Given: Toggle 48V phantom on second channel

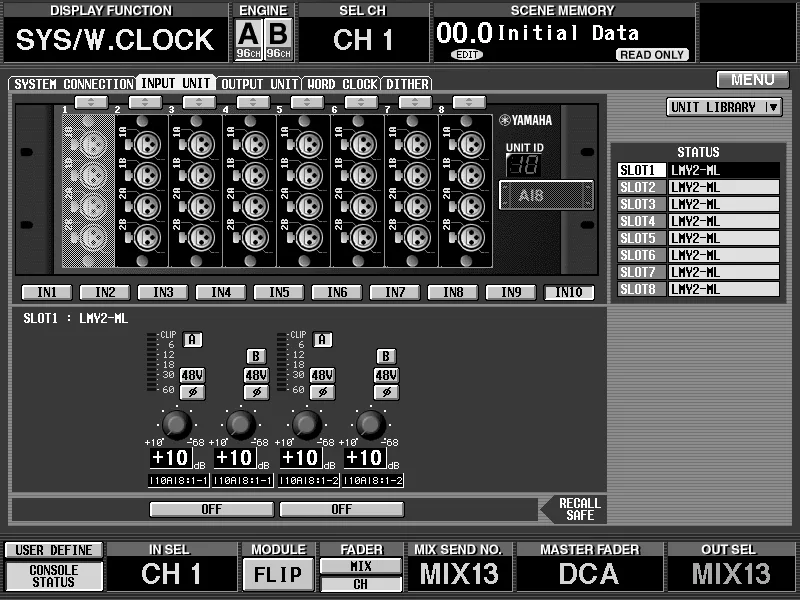Looking at the screenshot, I should [256, 376].
